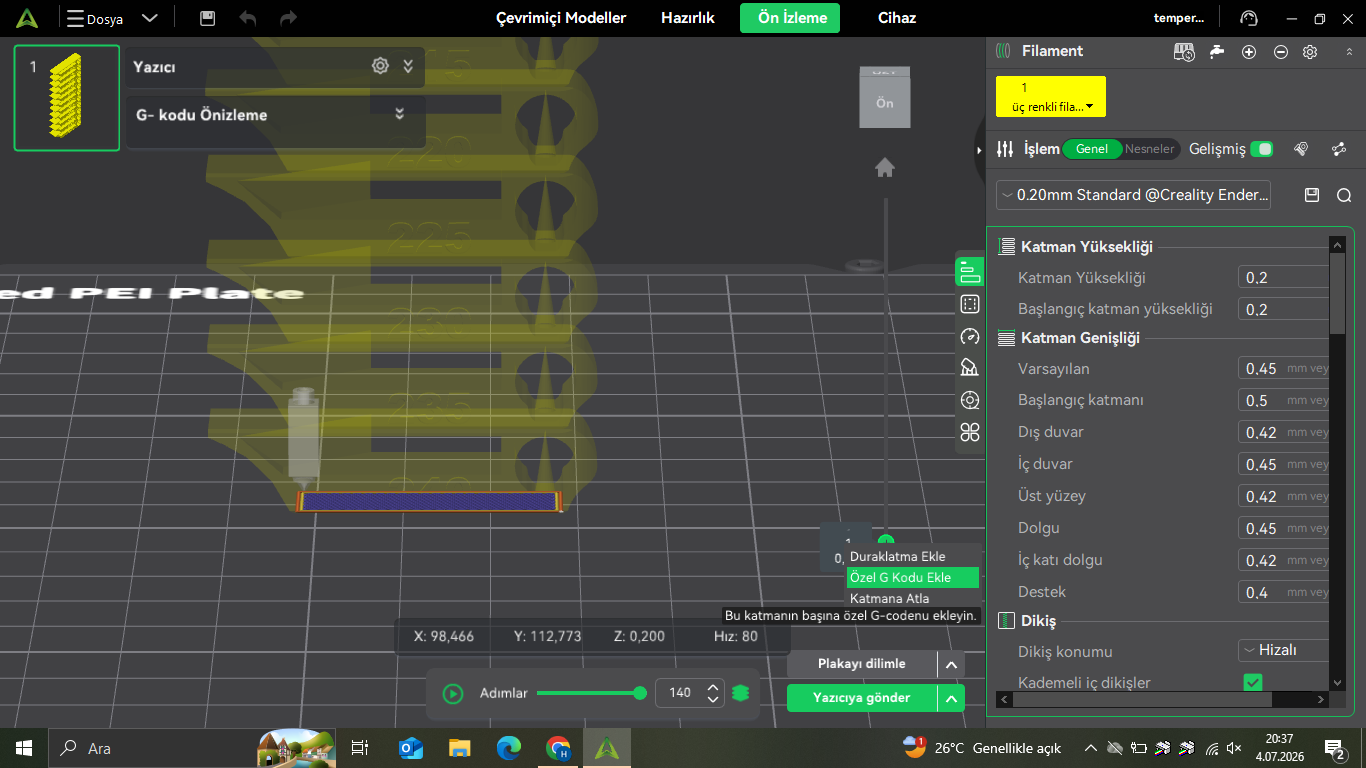Open the Hazırlık tab

[688, 18]
